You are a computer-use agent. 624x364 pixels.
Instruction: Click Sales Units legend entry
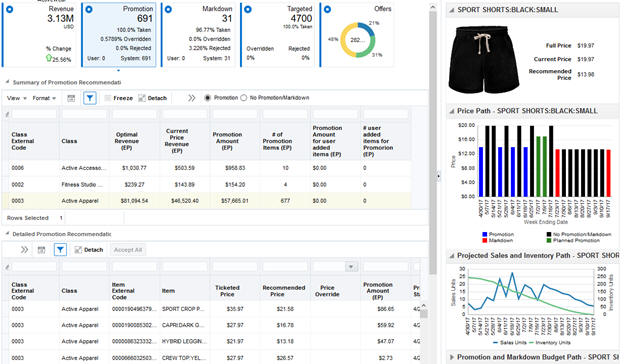pos(510,343)
